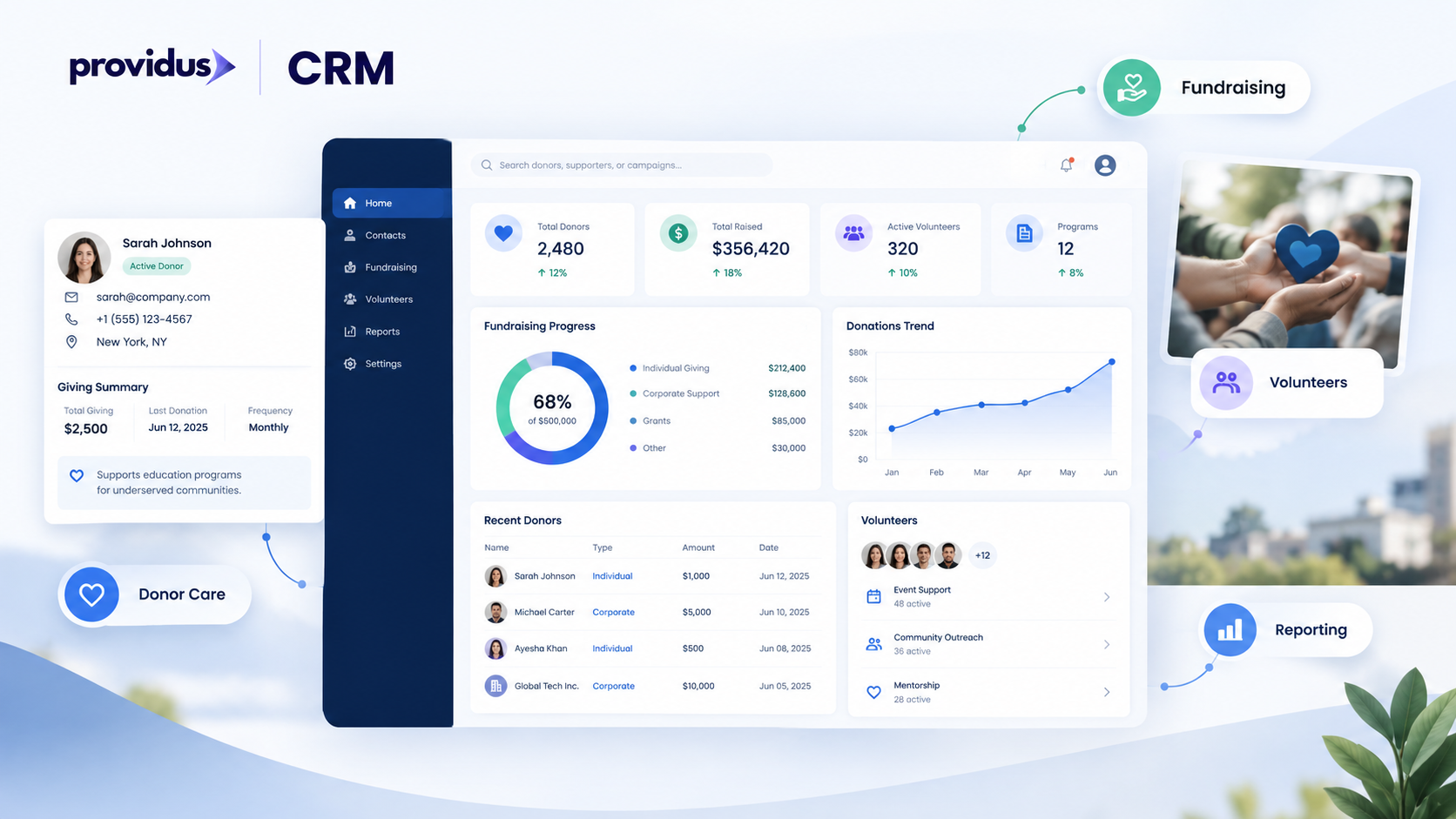Click the Active Volunteers people icon

pyautogui.click(x=853, y=233)
